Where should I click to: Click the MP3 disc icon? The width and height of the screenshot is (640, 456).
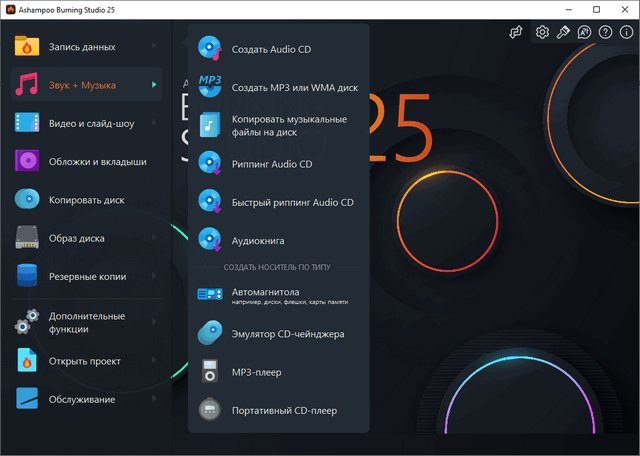tap(210, 84)
